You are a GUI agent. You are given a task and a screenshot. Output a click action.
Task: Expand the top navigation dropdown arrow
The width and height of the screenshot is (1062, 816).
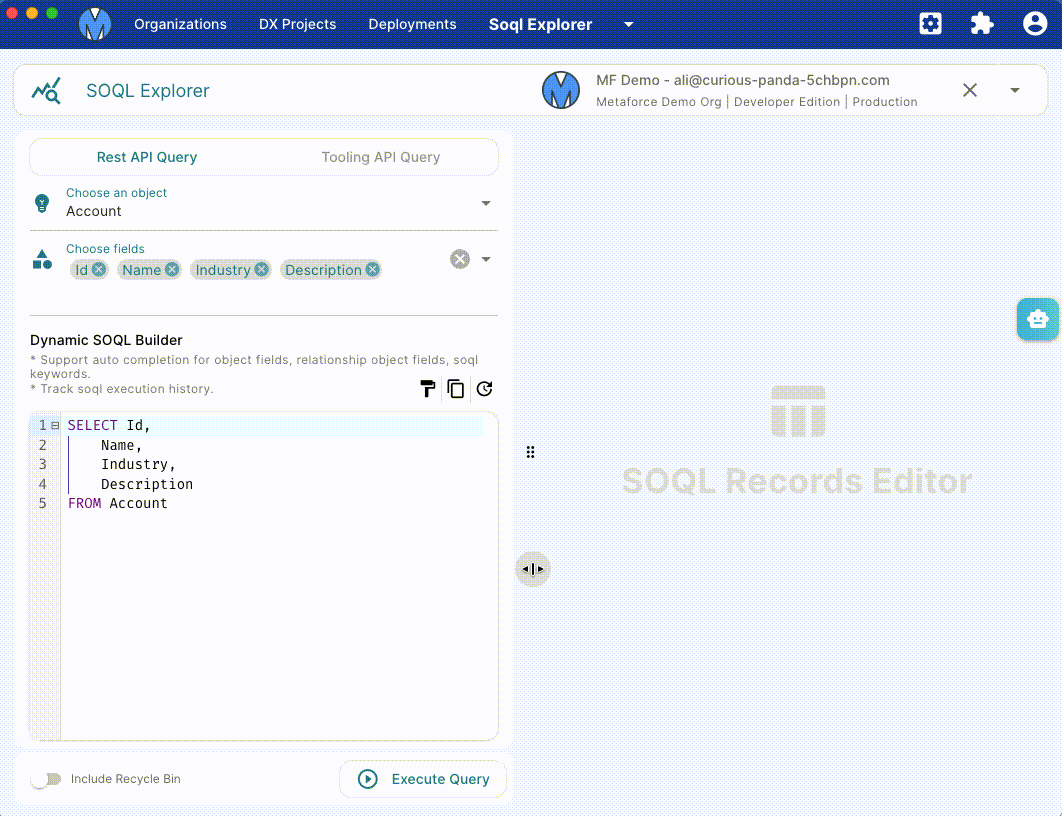click(629, 24)
